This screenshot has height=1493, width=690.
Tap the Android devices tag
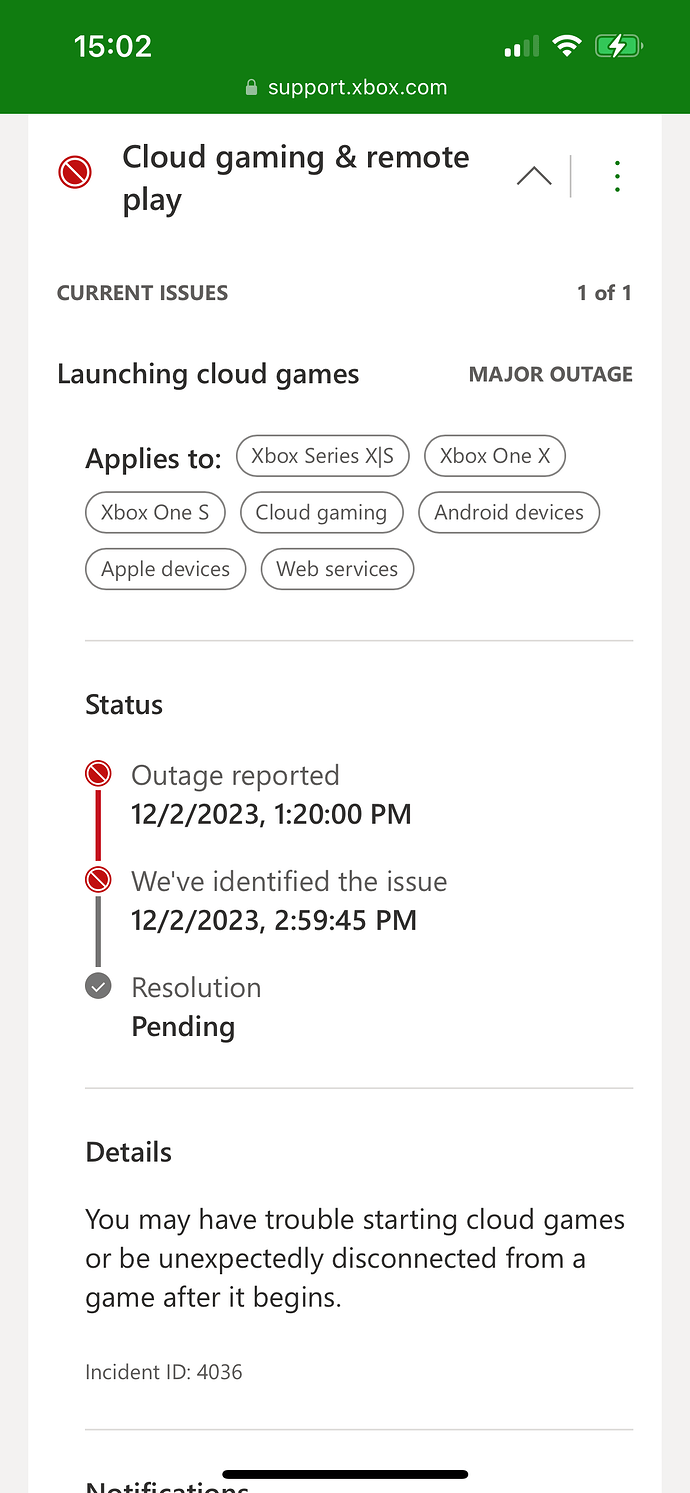coord(509,513)
